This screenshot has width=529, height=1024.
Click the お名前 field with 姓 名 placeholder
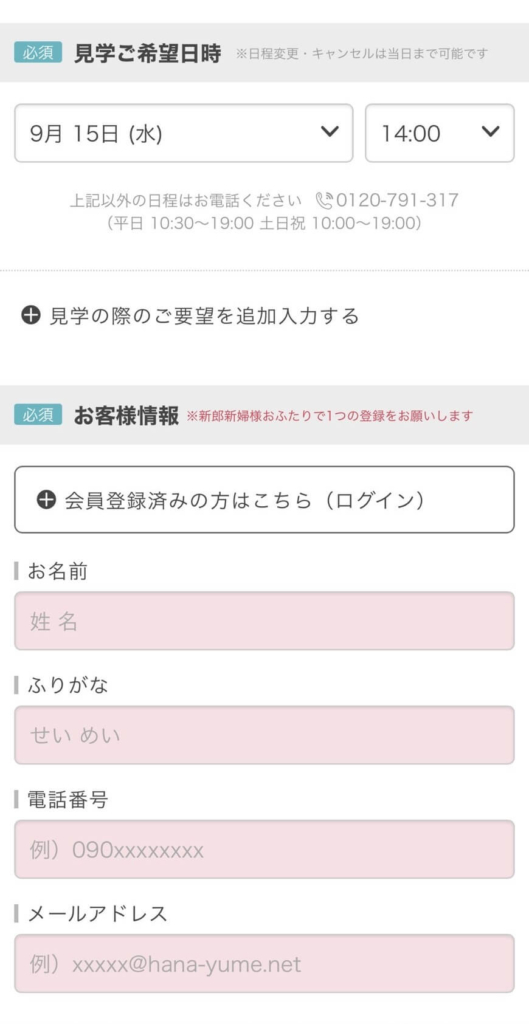(x=264, y=621)
